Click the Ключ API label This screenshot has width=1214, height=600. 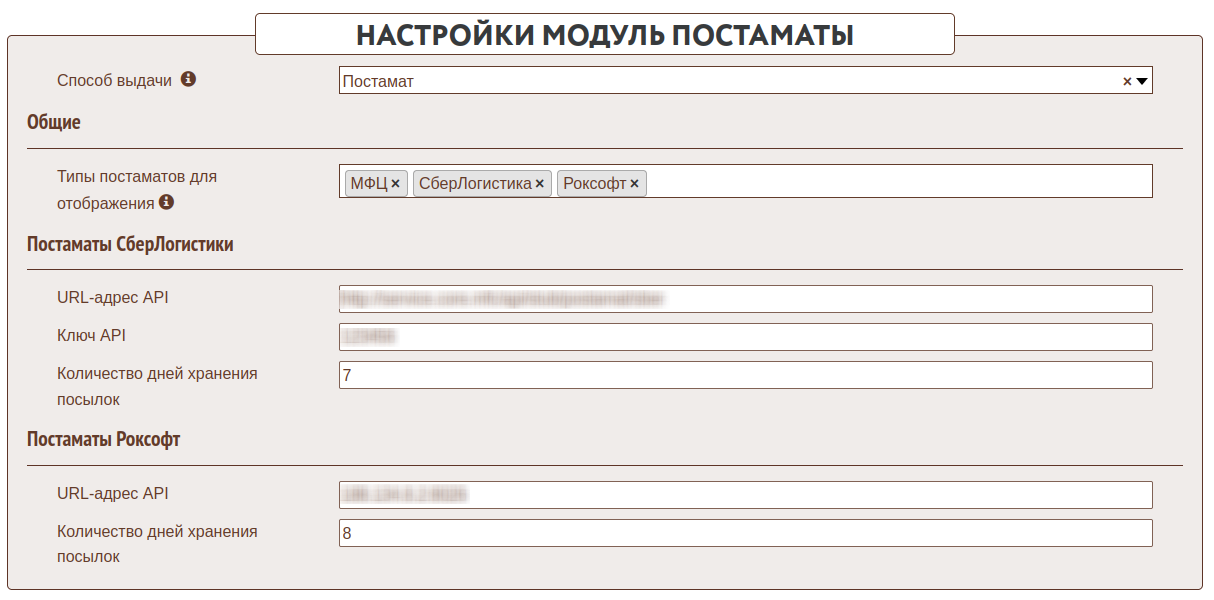click(92, 335)
